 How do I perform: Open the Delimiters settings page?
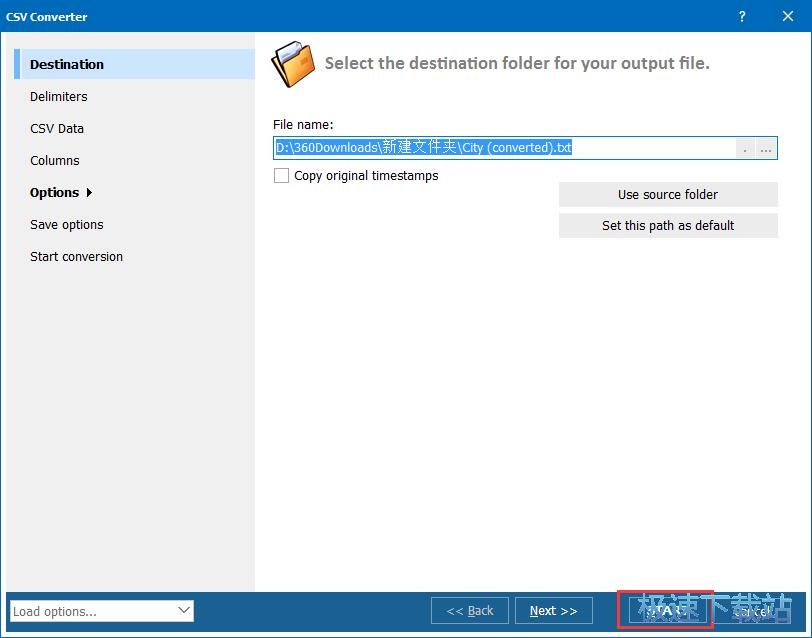tap(59, 96)
